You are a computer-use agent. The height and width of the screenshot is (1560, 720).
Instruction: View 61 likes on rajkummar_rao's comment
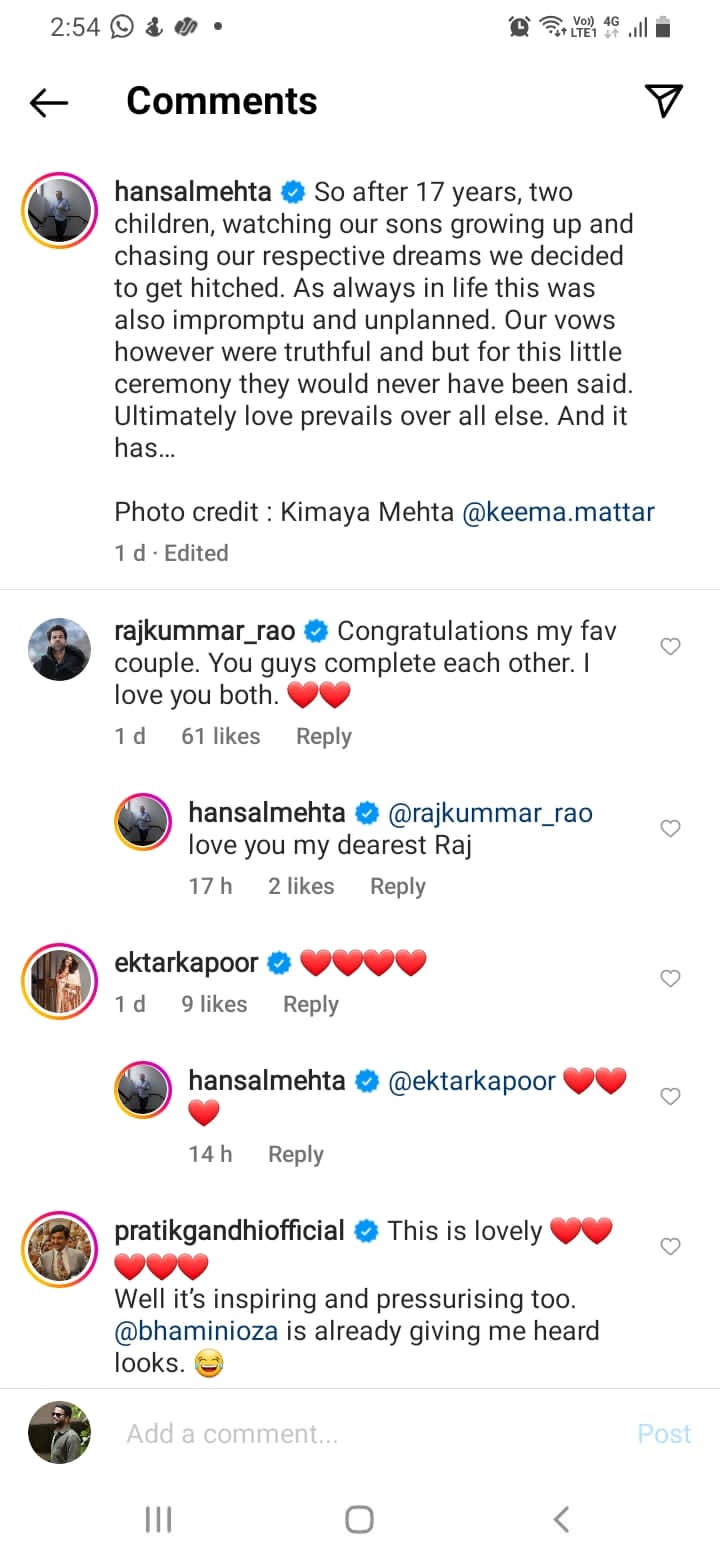220,736
